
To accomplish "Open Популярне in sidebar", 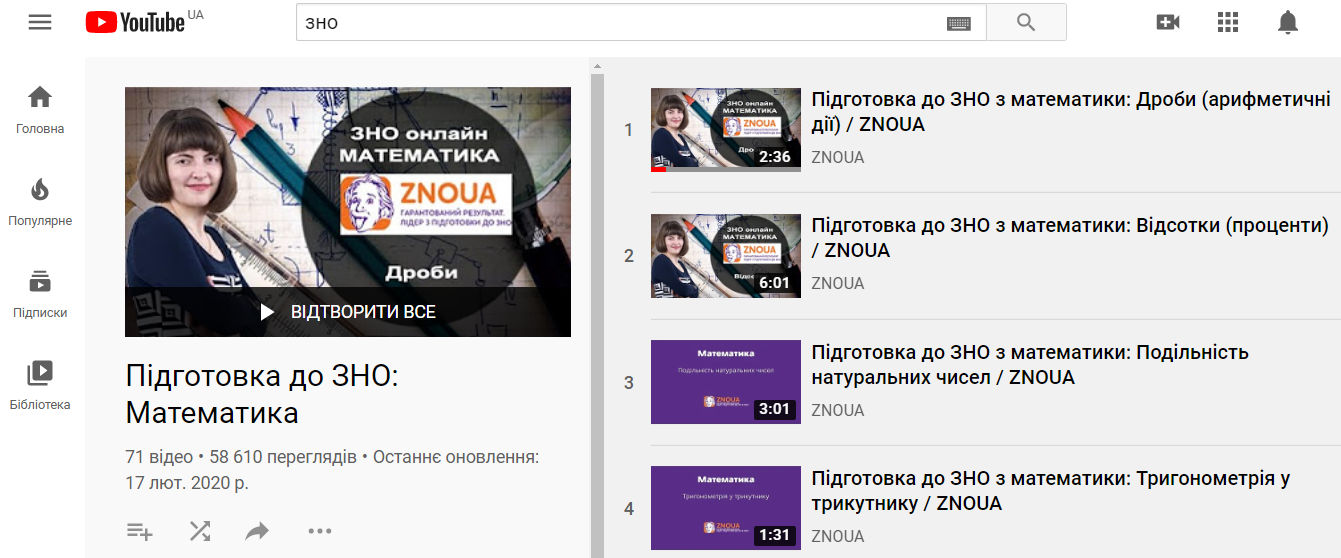I will [40, 202].
